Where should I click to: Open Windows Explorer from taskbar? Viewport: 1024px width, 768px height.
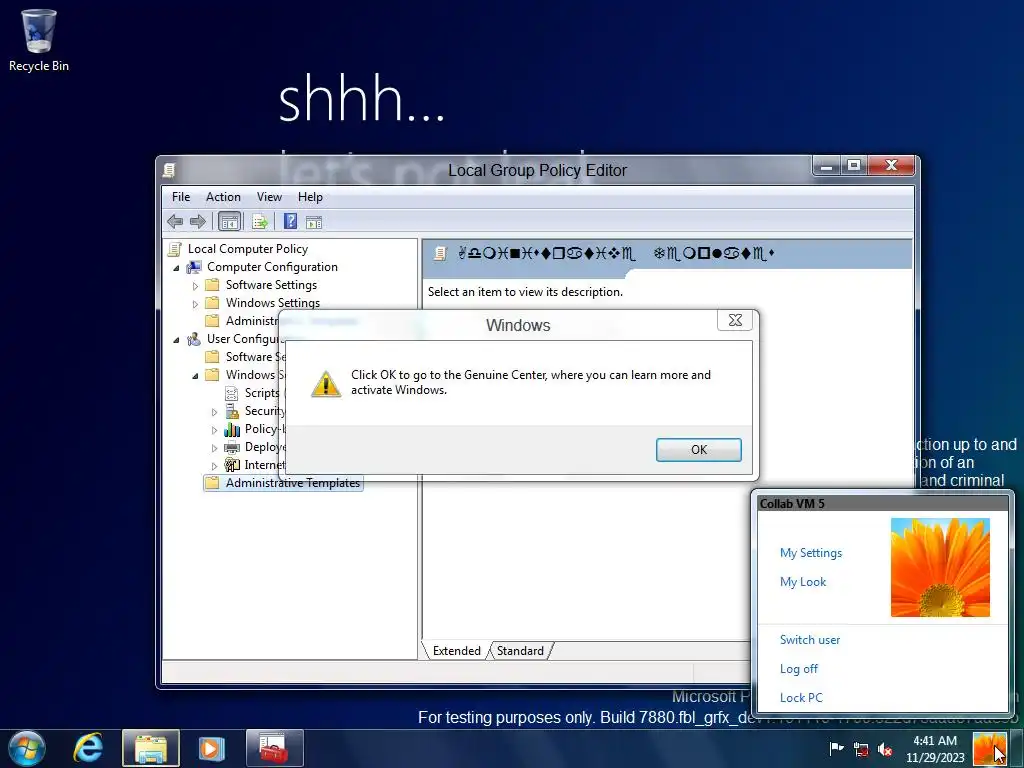point(151,748)
